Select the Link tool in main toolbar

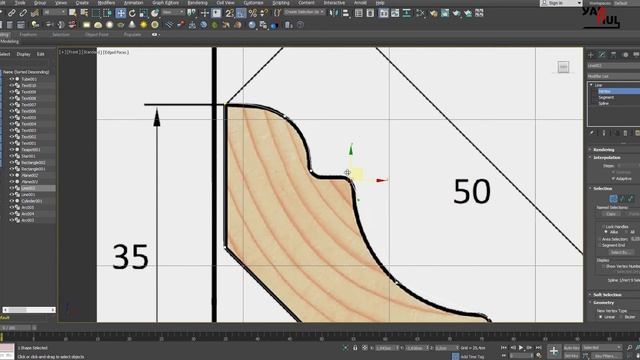[12, 13]
